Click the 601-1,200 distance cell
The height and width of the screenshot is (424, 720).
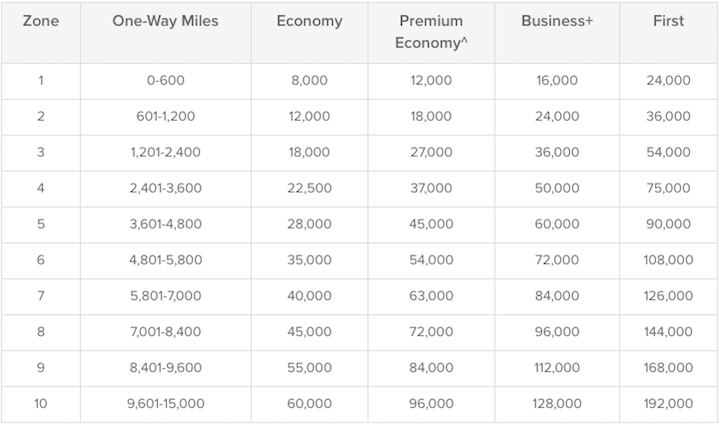[x=165, y=117]
